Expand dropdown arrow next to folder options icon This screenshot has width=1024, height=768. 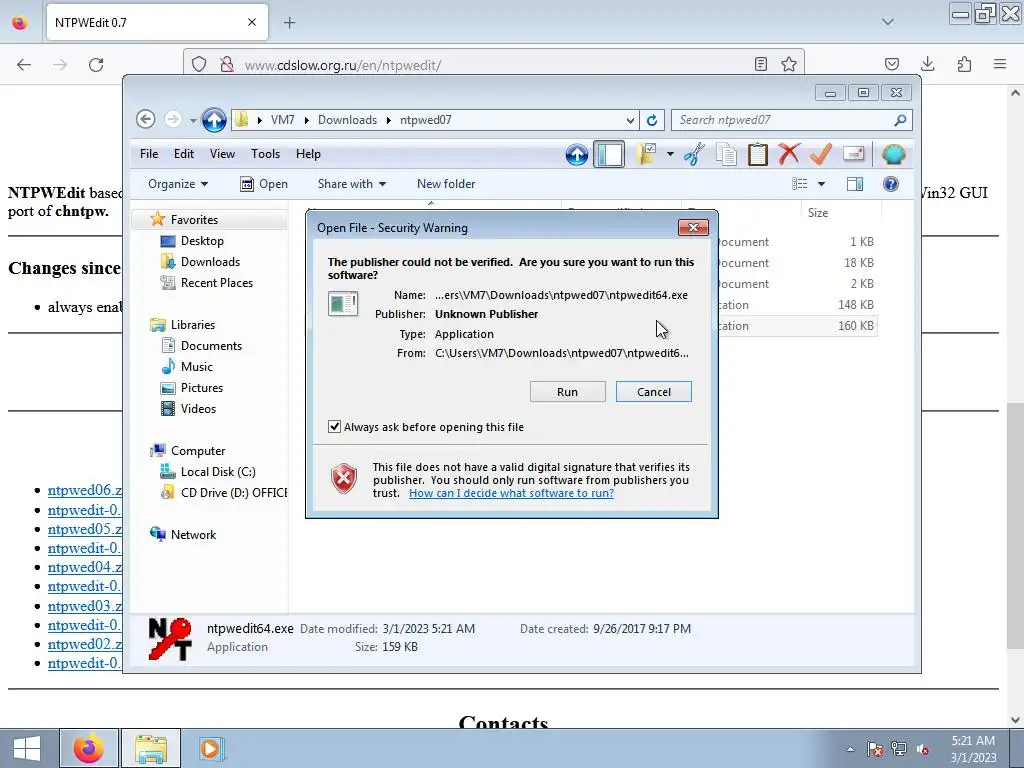pos(670,155)
